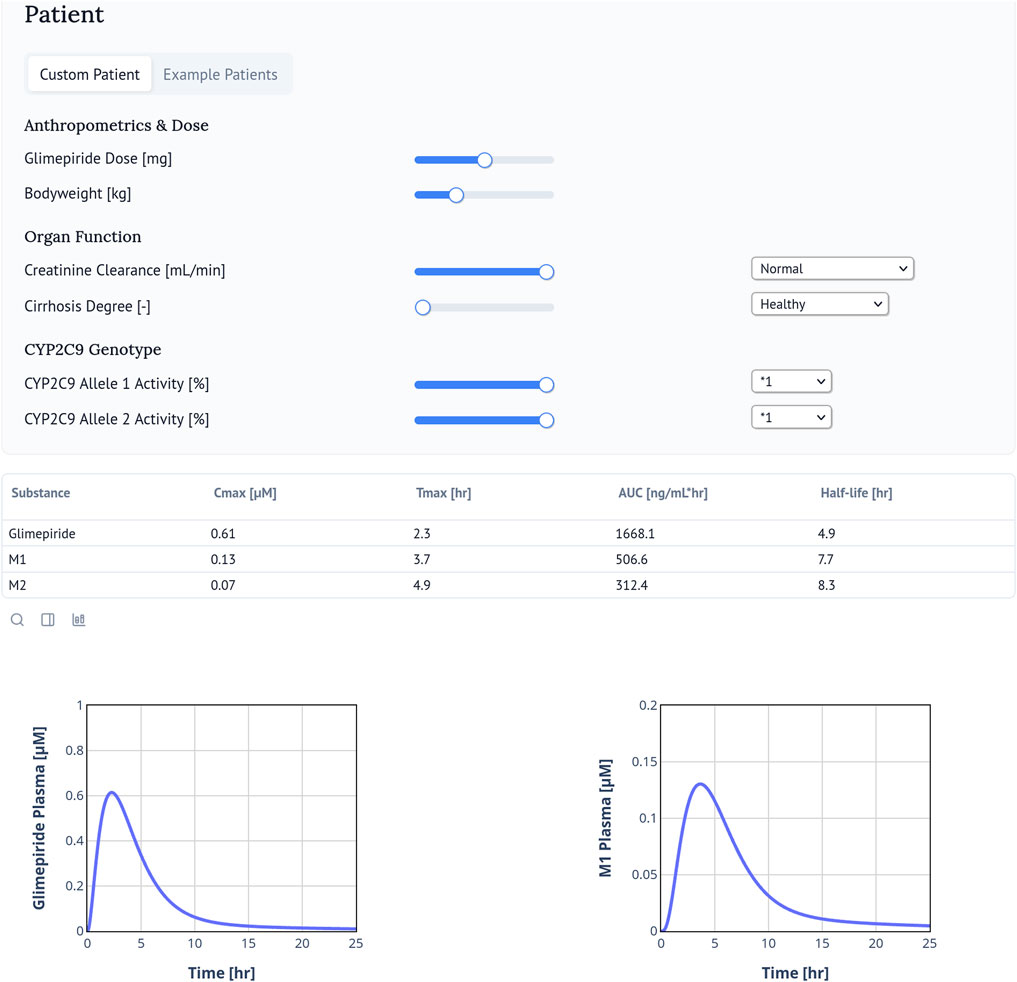This screenshot has height=982, width=1017.
Task: Click the Creatinine Clearance slider handle
Action: point(546,272)
